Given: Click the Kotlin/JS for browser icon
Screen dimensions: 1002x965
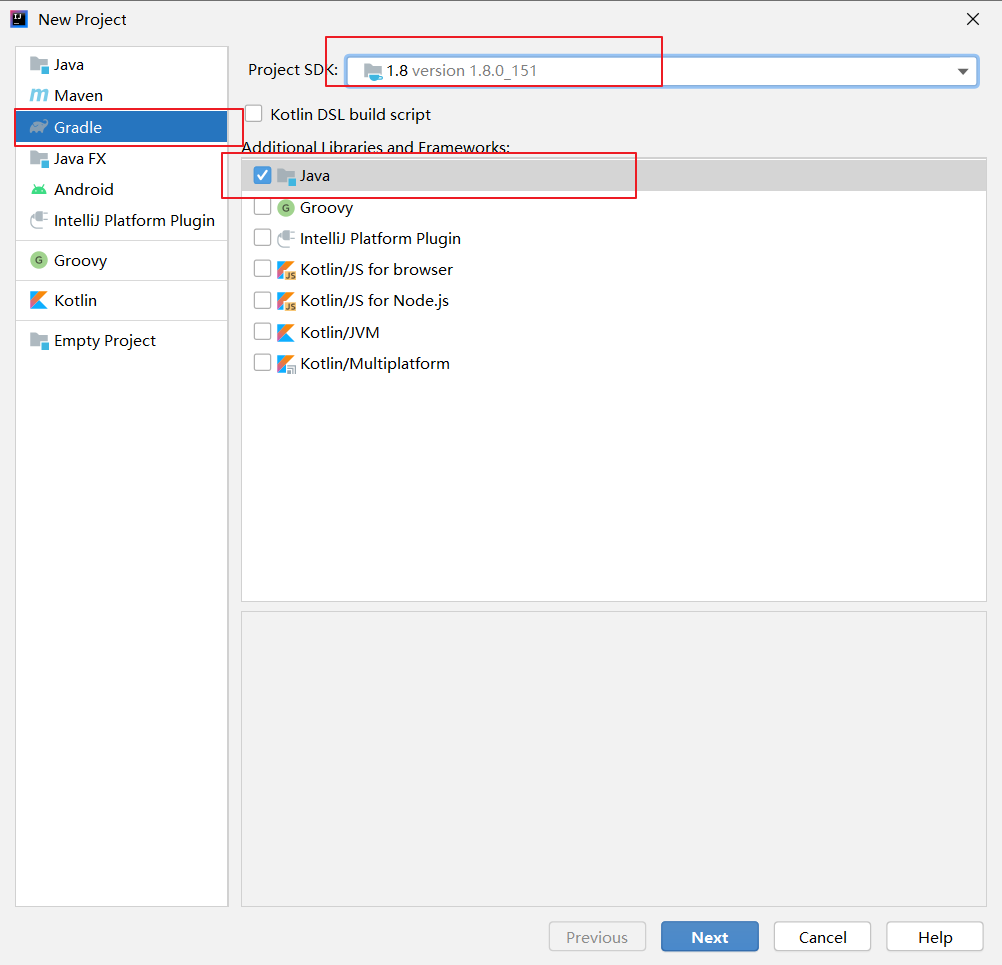Looking at the screenshot, I should click(x=286, y=270).
